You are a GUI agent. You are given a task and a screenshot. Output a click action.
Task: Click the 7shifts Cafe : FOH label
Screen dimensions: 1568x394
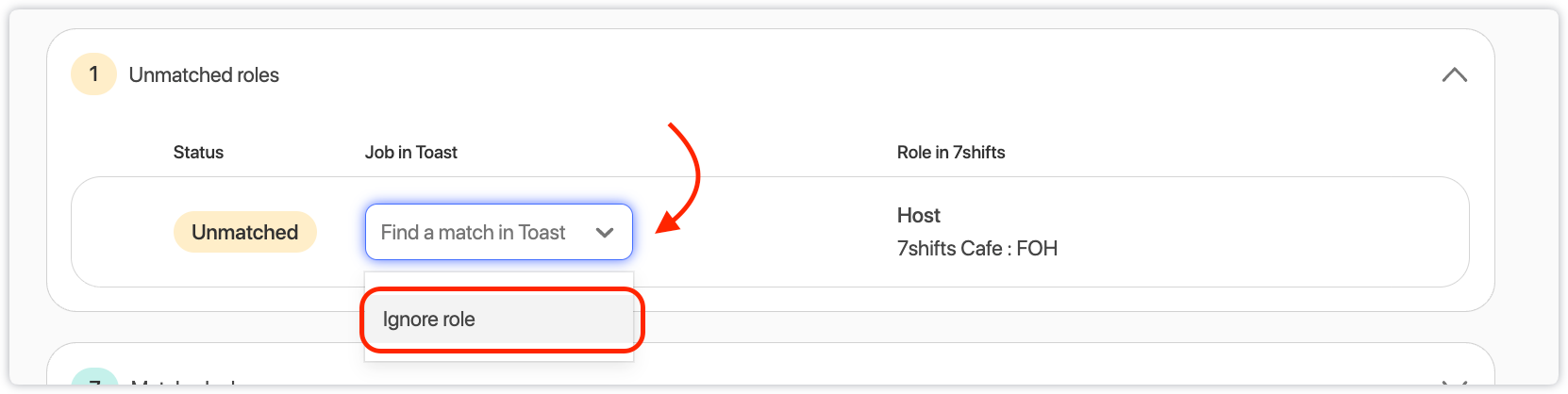[x=976, y=249]
